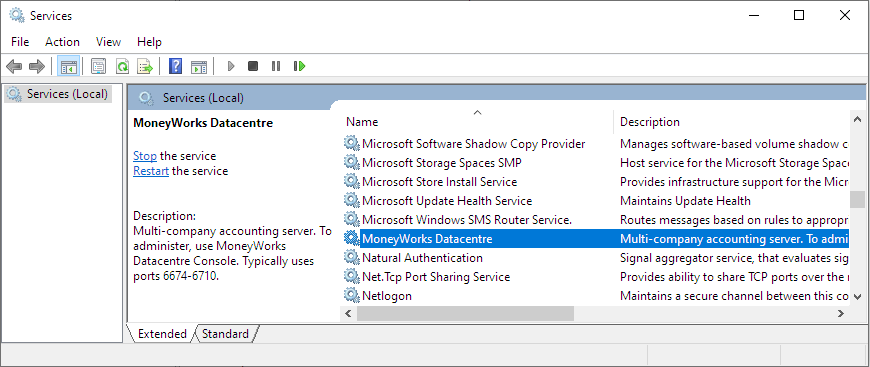
Task: Click the horizontal scrollbar right arrow
Action: tap(841, 314)
